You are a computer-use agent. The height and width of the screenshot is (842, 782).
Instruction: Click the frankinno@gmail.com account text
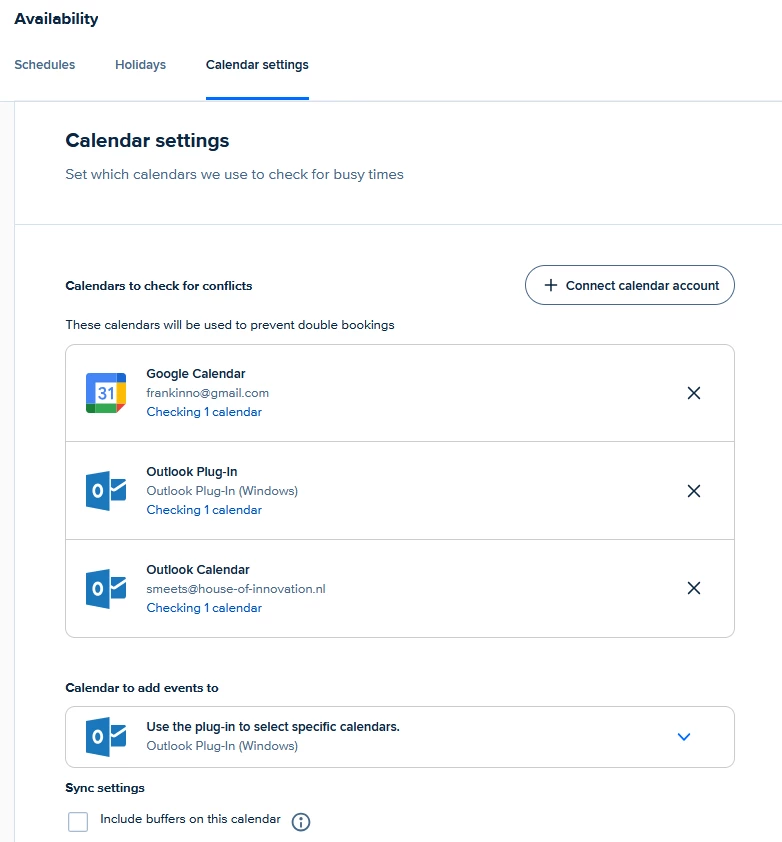pos(208,393)
